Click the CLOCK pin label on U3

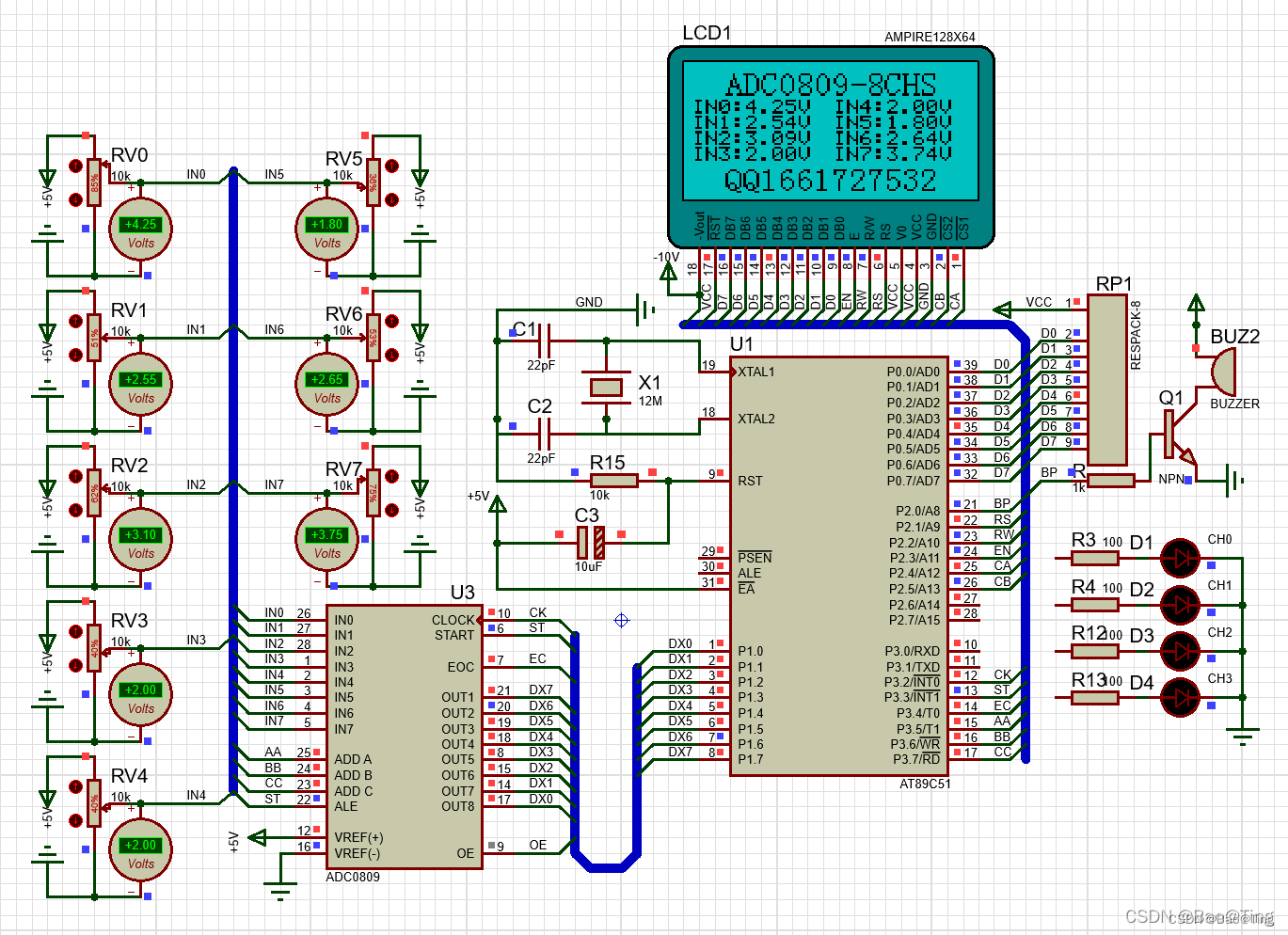pyautogui.click(x=453, y=620)
